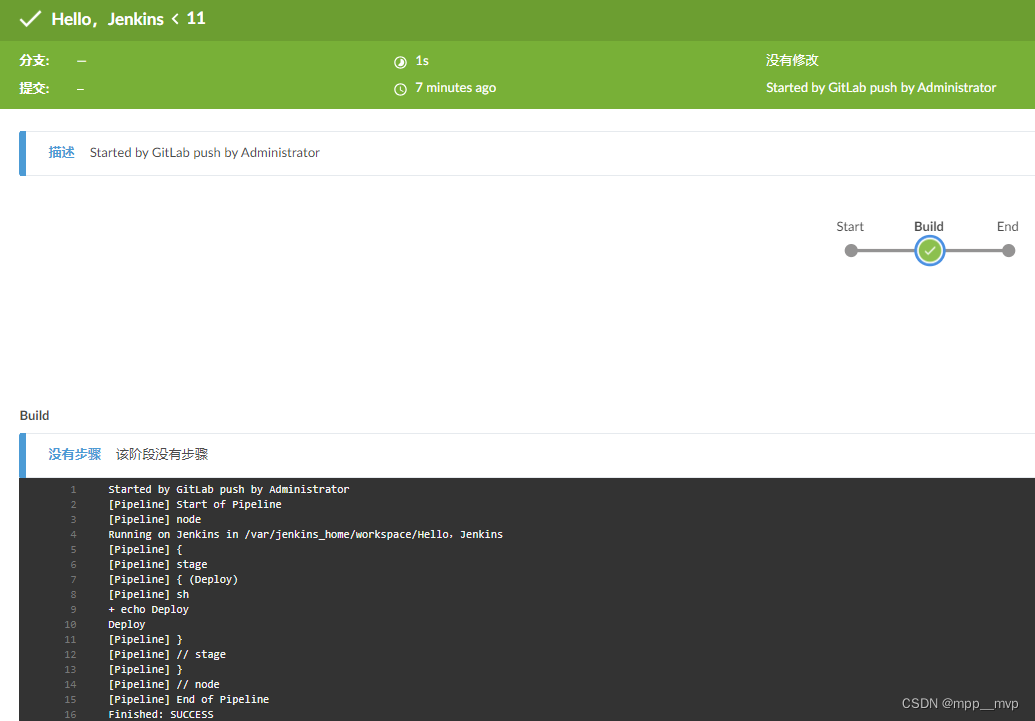Click the Start label in pipeline graph
Image resolution: width=1035 pixels, height=721 pixels.
[850, 226]
